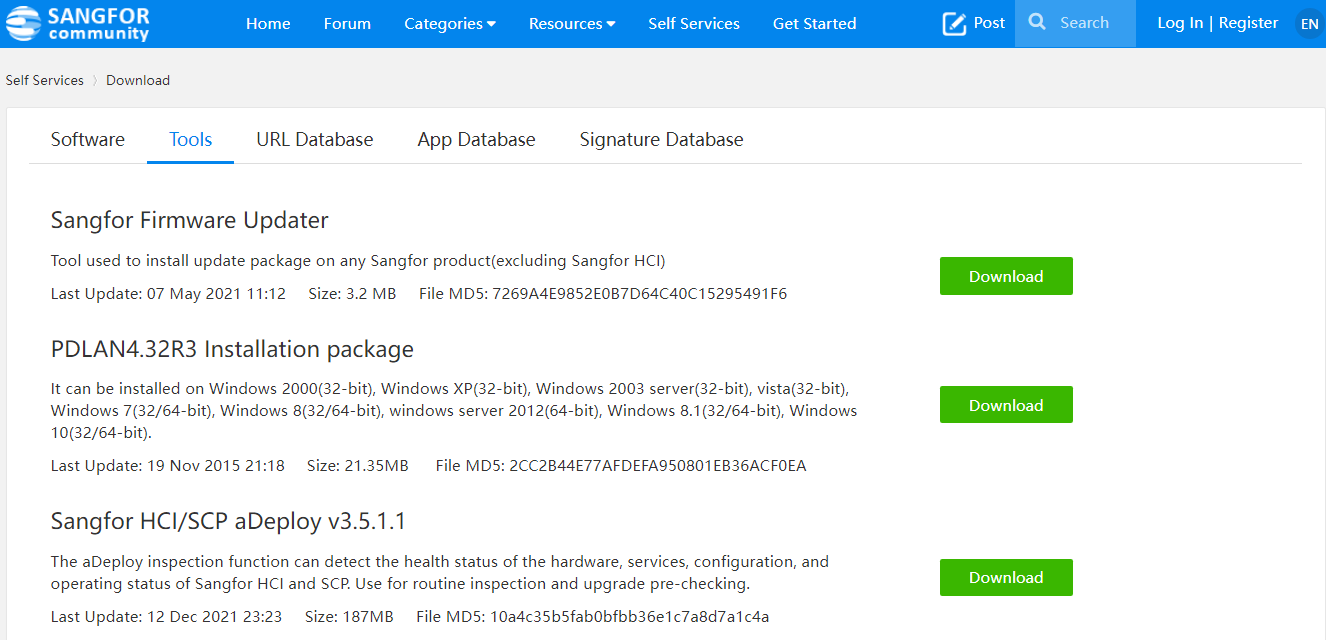Type in the Search field
Screen dimensions: 1326x640
click(1092, 23)
